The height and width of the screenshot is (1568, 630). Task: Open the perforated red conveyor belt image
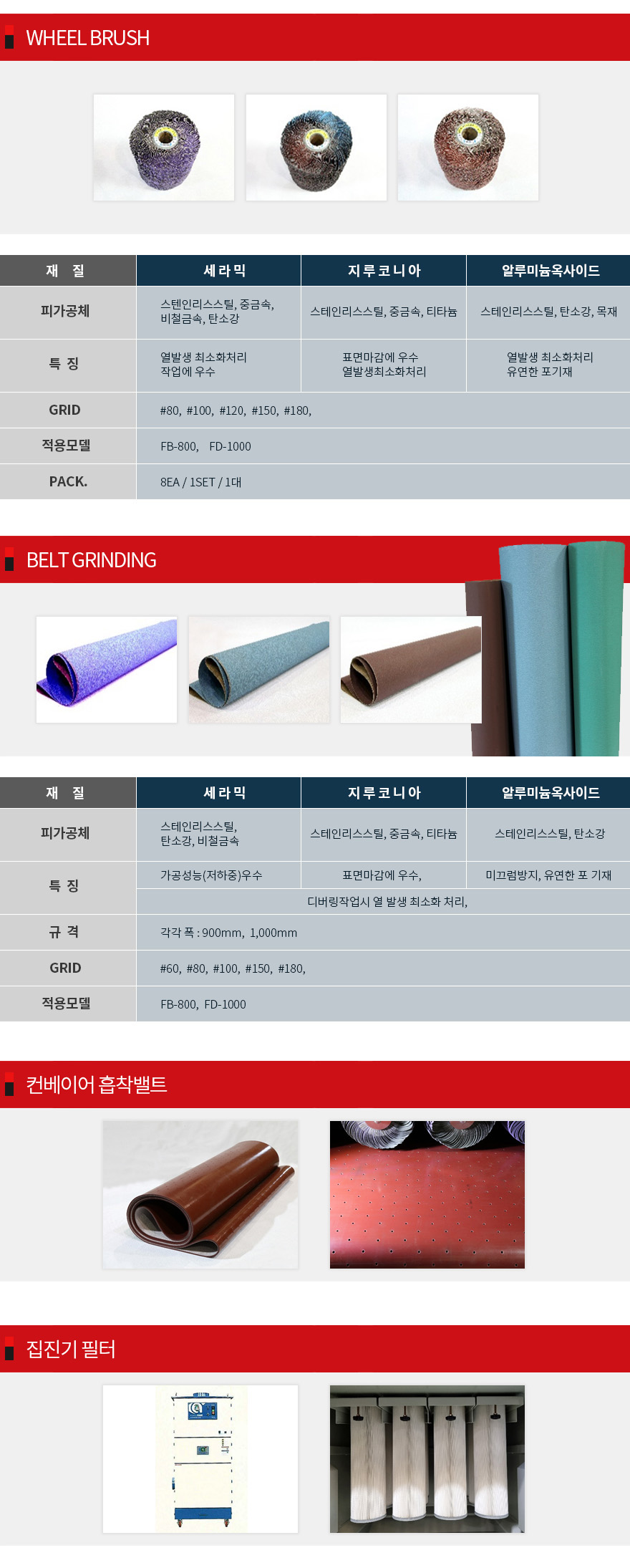tap(427, 1195)
